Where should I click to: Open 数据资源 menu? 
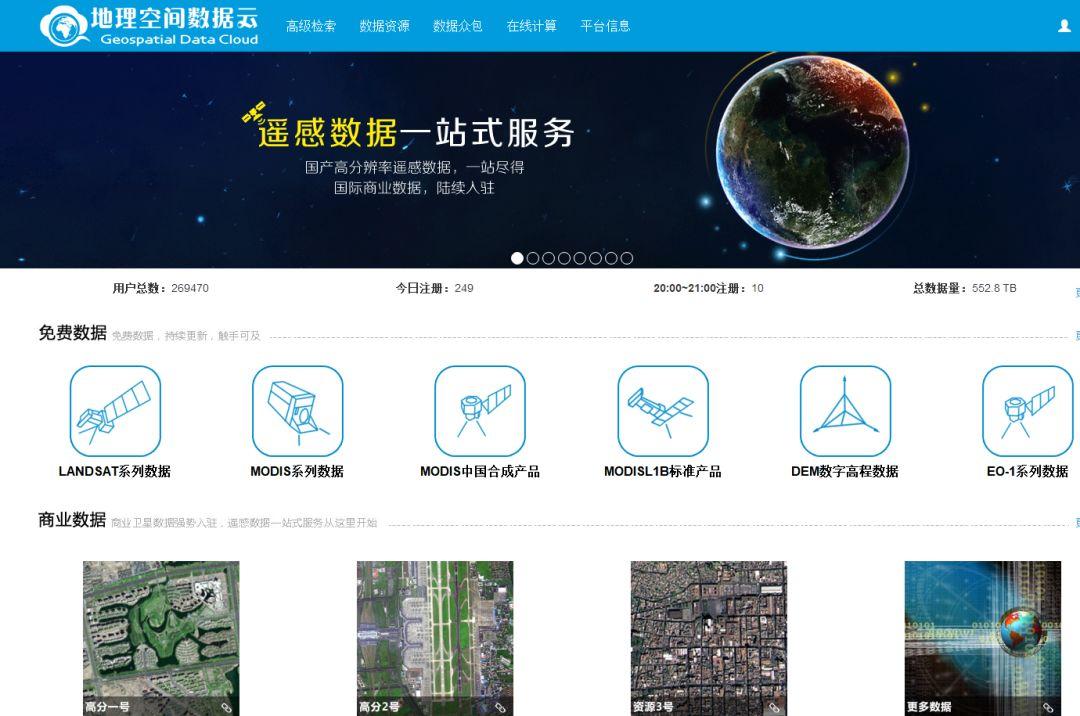point(384,26)
